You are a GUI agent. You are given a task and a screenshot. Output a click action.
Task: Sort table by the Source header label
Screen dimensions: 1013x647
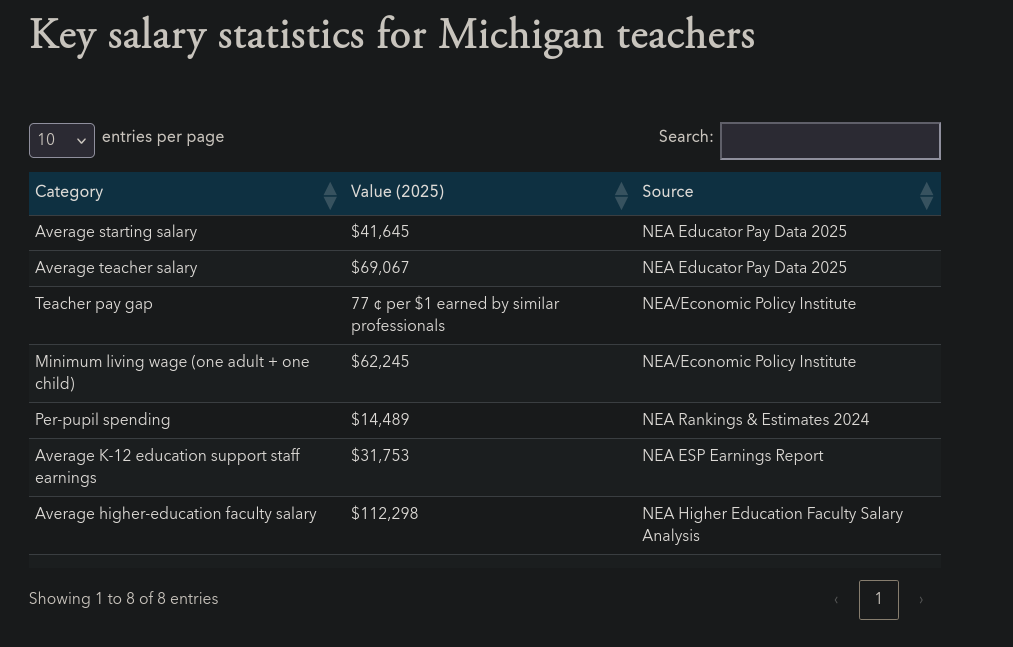[x=667, y=192]
